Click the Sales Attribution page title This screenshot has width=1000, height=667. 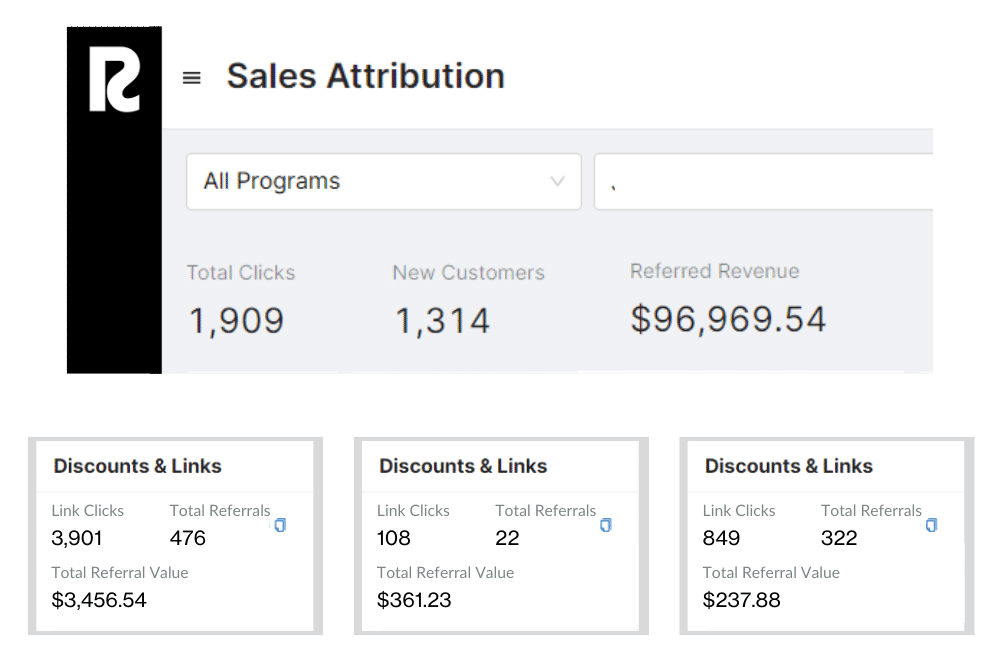(x=365, y=76)
